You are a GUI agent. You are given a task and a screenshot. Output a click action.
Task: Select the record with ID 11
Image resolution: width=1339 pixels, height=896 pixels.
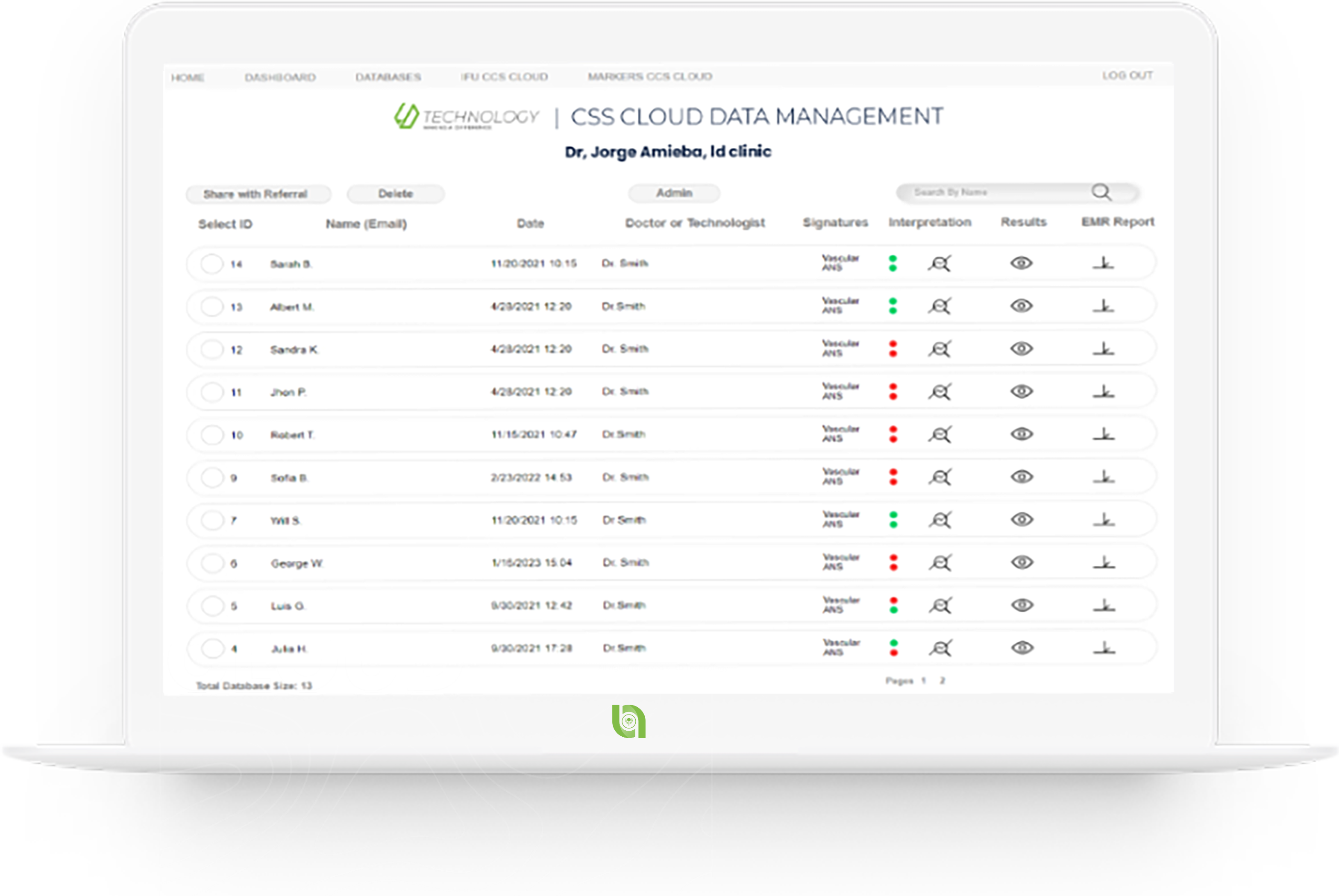[211, 392]
